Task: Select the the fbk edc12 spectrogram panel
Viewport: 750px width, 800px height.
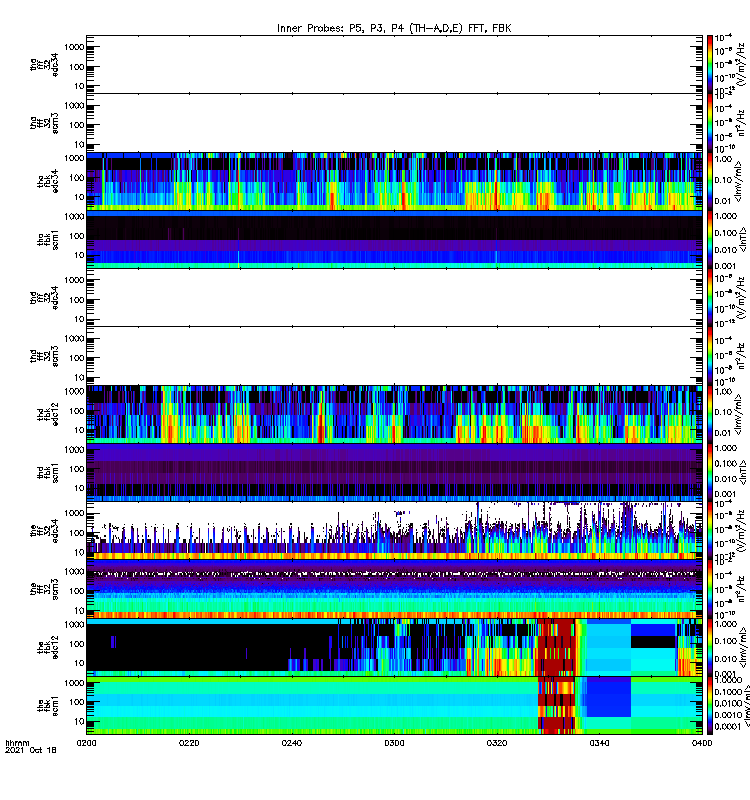Action: (394, 647)
